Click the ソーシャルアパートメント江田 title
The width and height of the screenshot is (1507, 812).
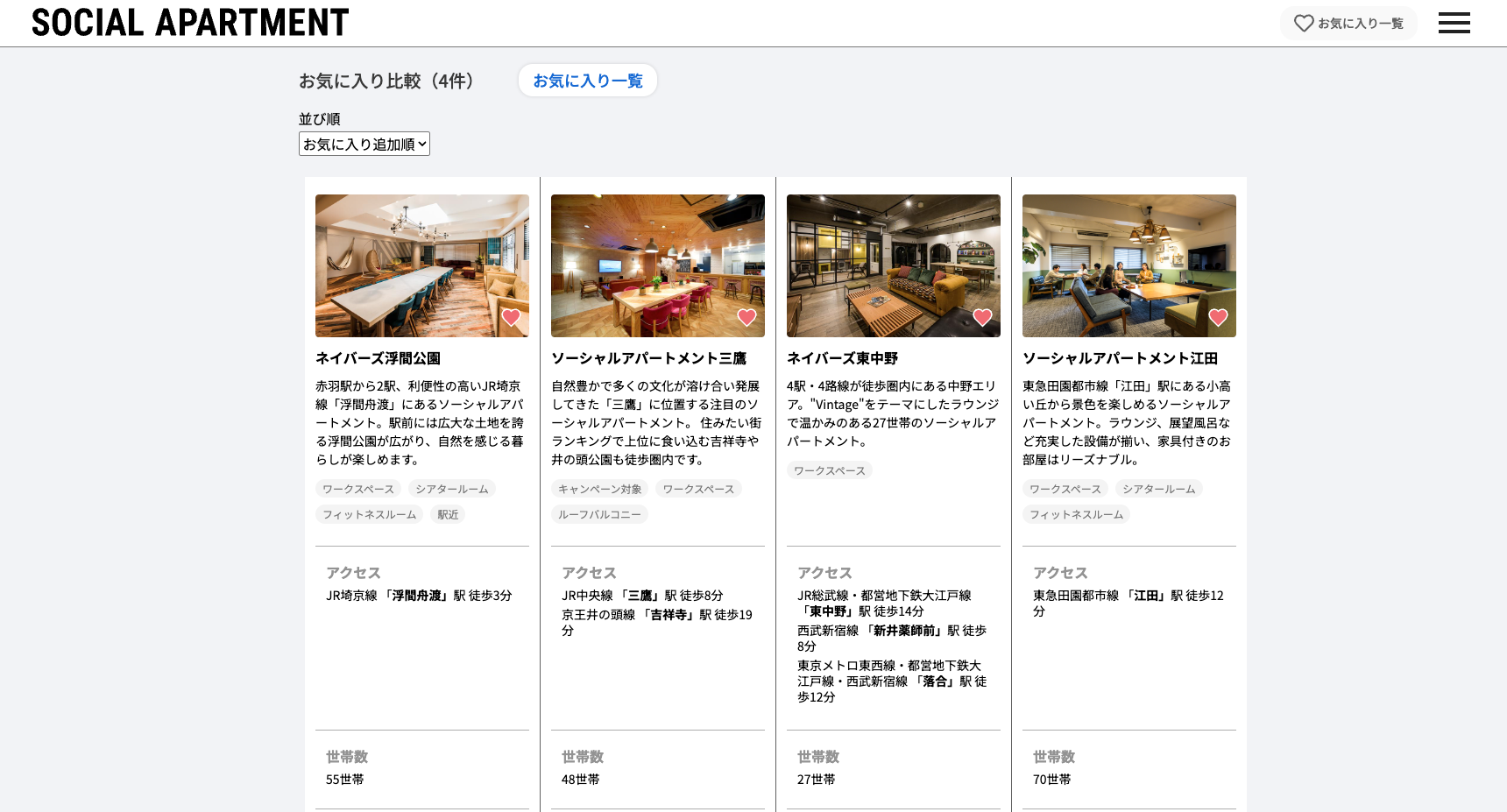pyautogui.click(x=1120, y=358)
